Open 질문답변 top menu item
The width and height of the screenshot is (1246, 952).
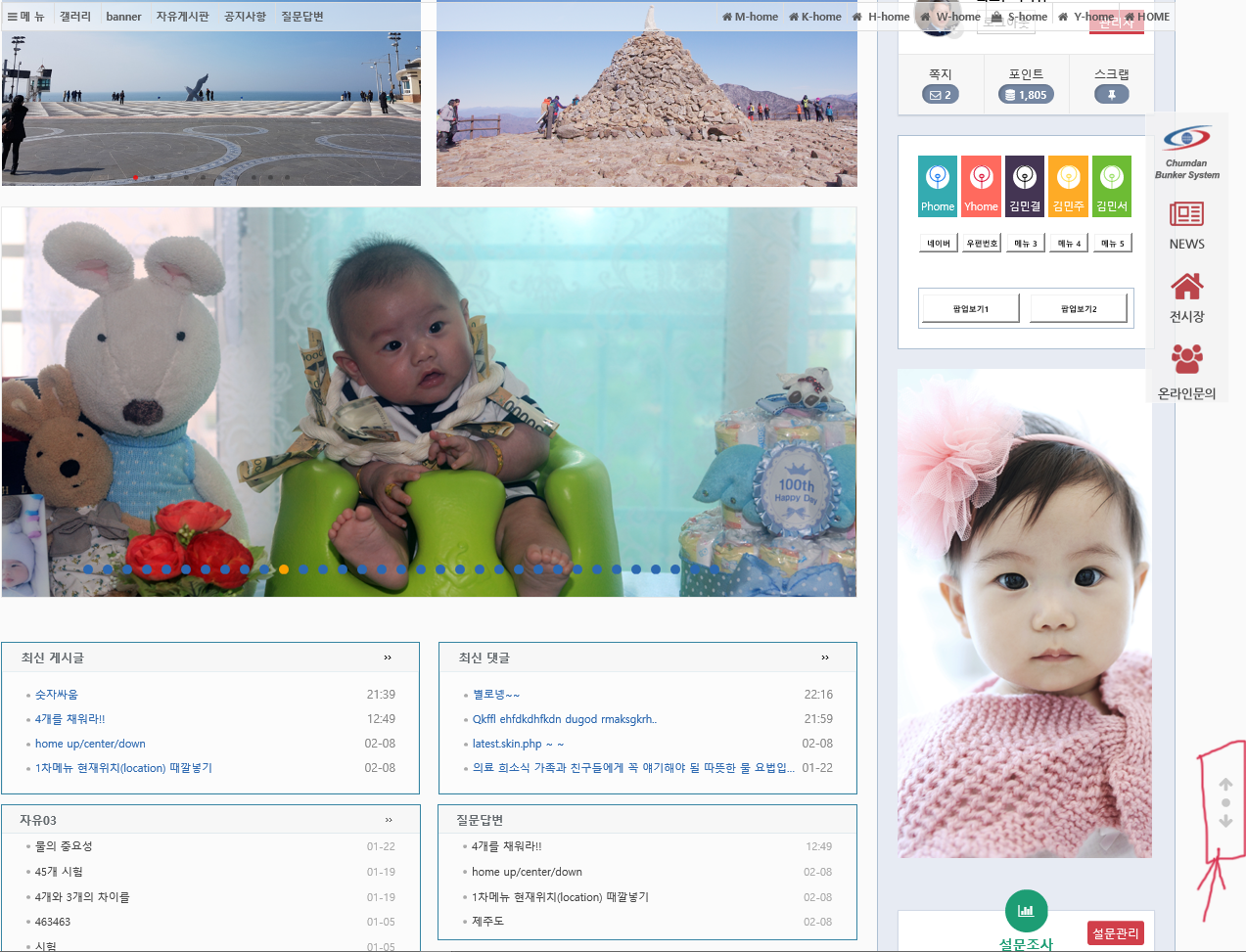(x=302, y=17)
